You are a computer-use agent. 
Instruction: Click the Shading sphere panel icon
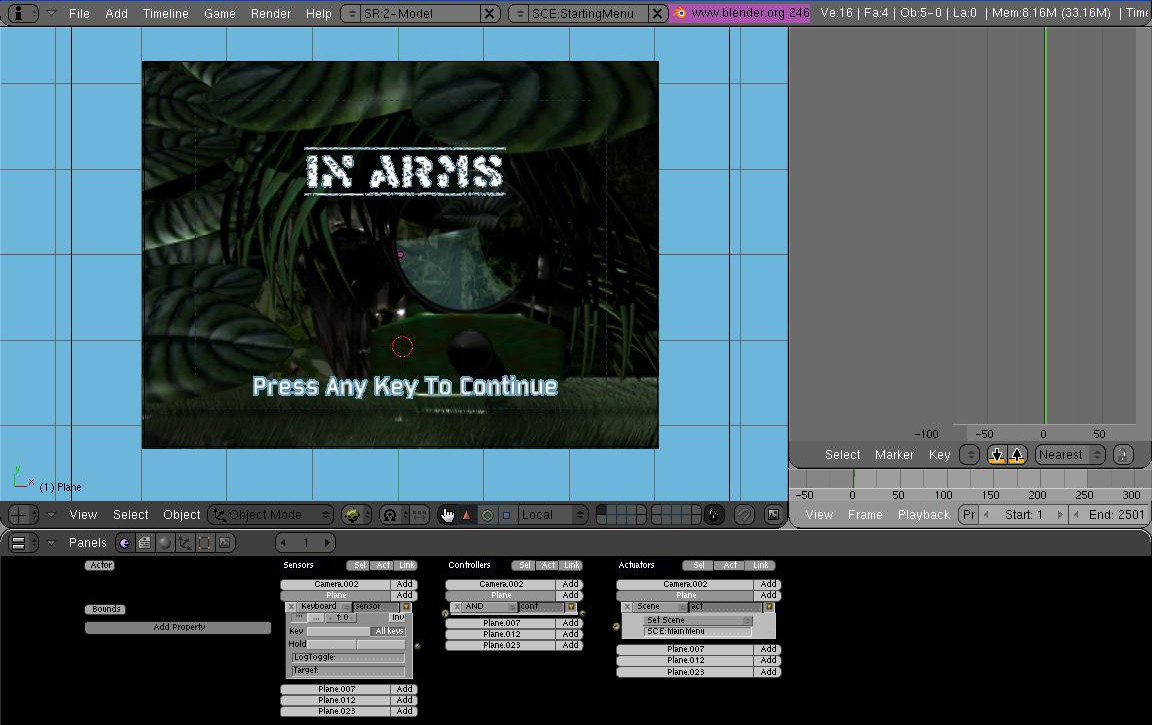coord(165,543)
